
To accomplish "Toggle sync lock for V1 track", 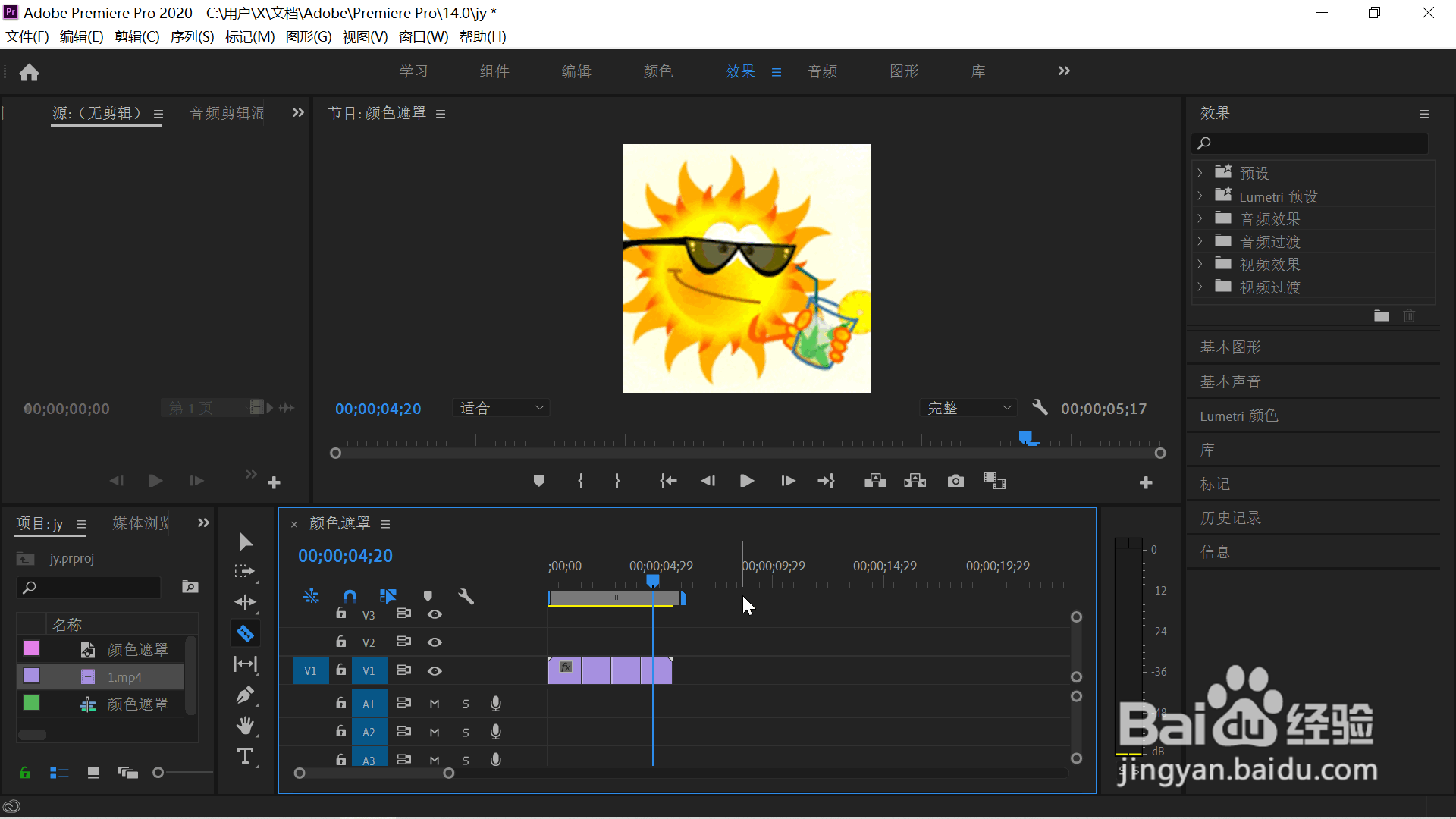I will point(404,670).
